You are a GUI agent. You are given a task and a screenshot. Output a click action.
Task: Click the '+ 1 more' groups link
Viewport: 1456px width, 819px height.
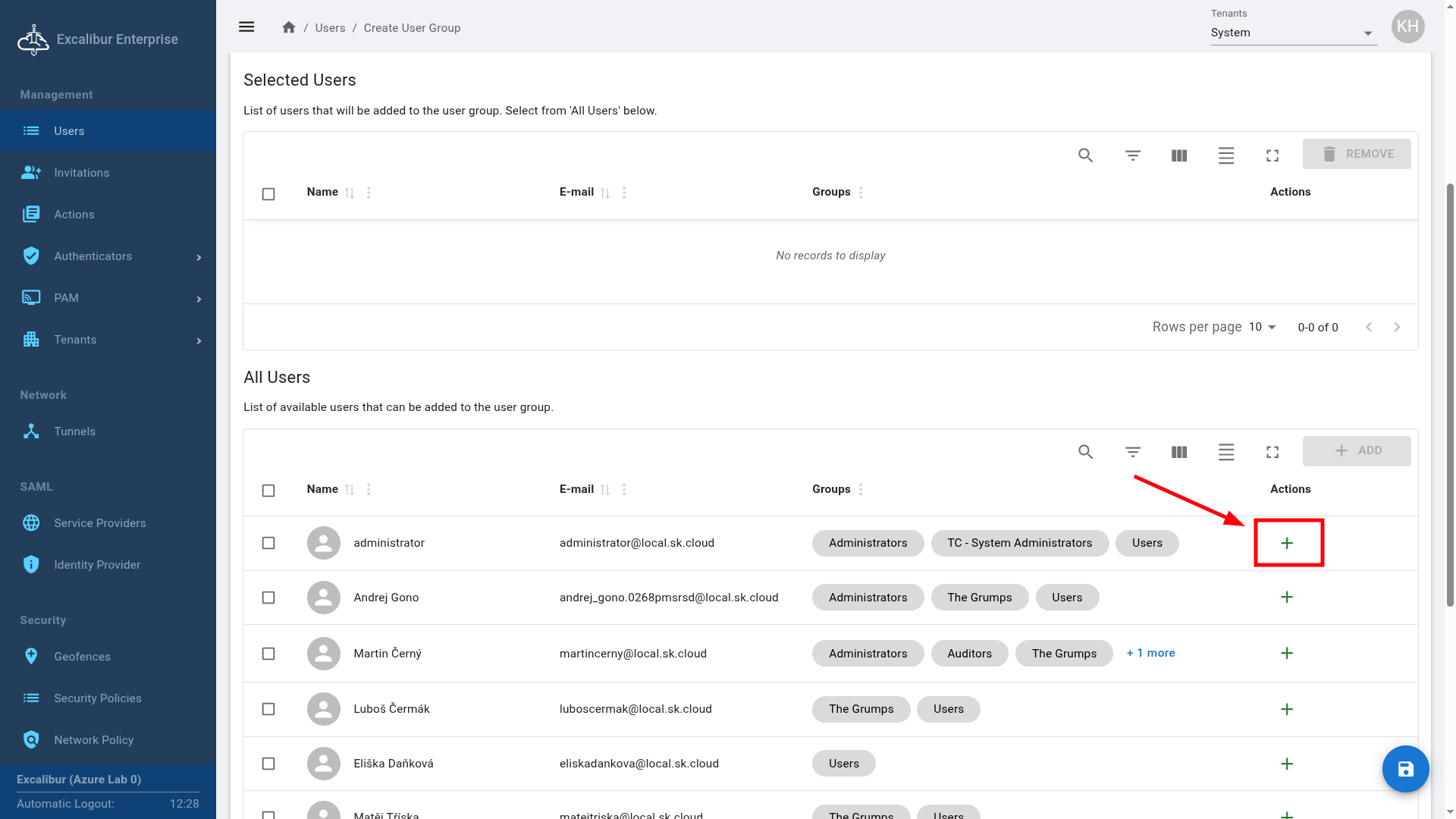coord(1150,653)
